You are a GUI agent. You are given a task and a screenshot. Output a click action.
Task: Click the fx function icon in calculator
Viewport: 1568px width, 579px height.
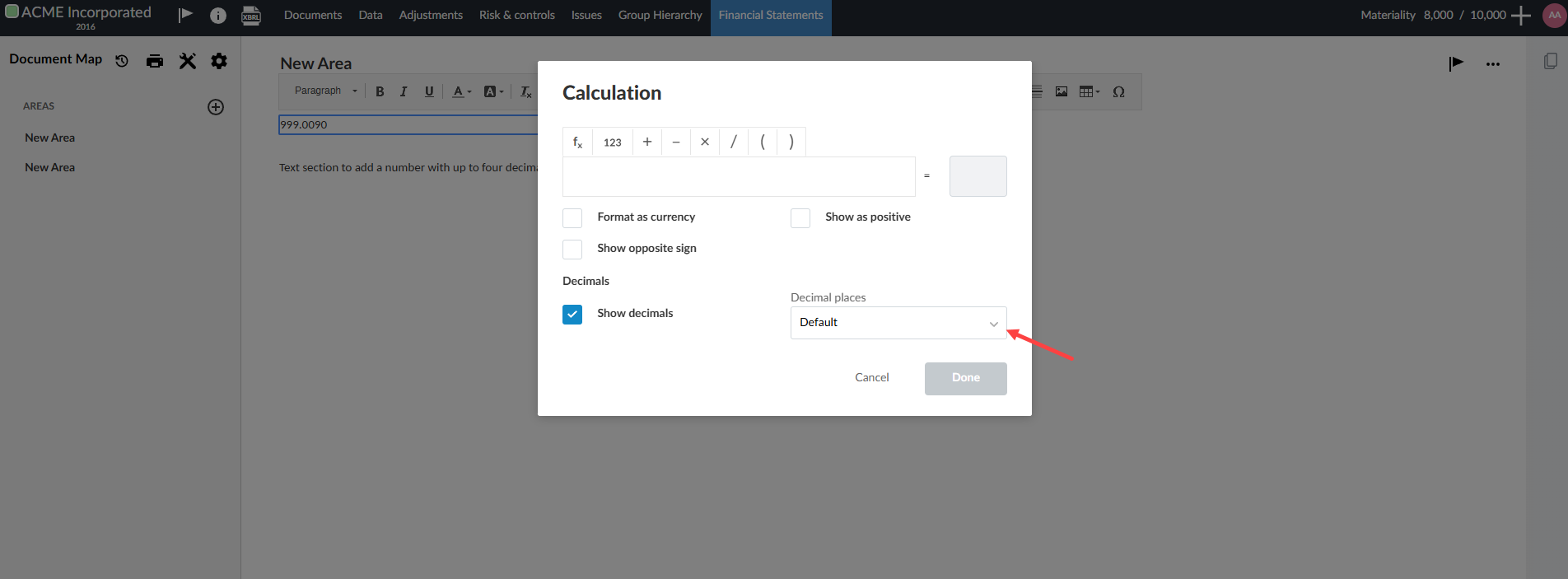577,142
